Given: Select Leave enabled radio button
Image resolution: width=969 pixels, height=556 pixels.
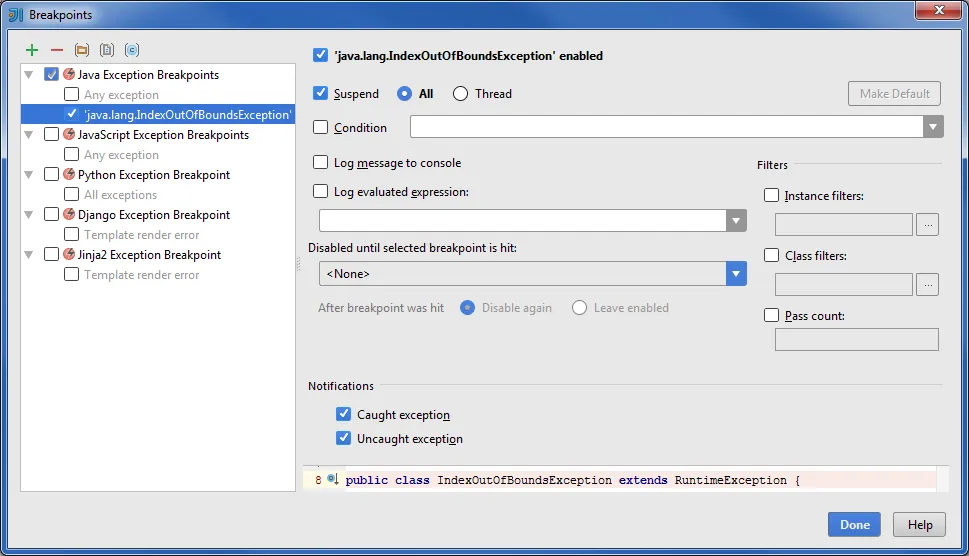Looking at the screenshot, I should click(x=579, y=308).
